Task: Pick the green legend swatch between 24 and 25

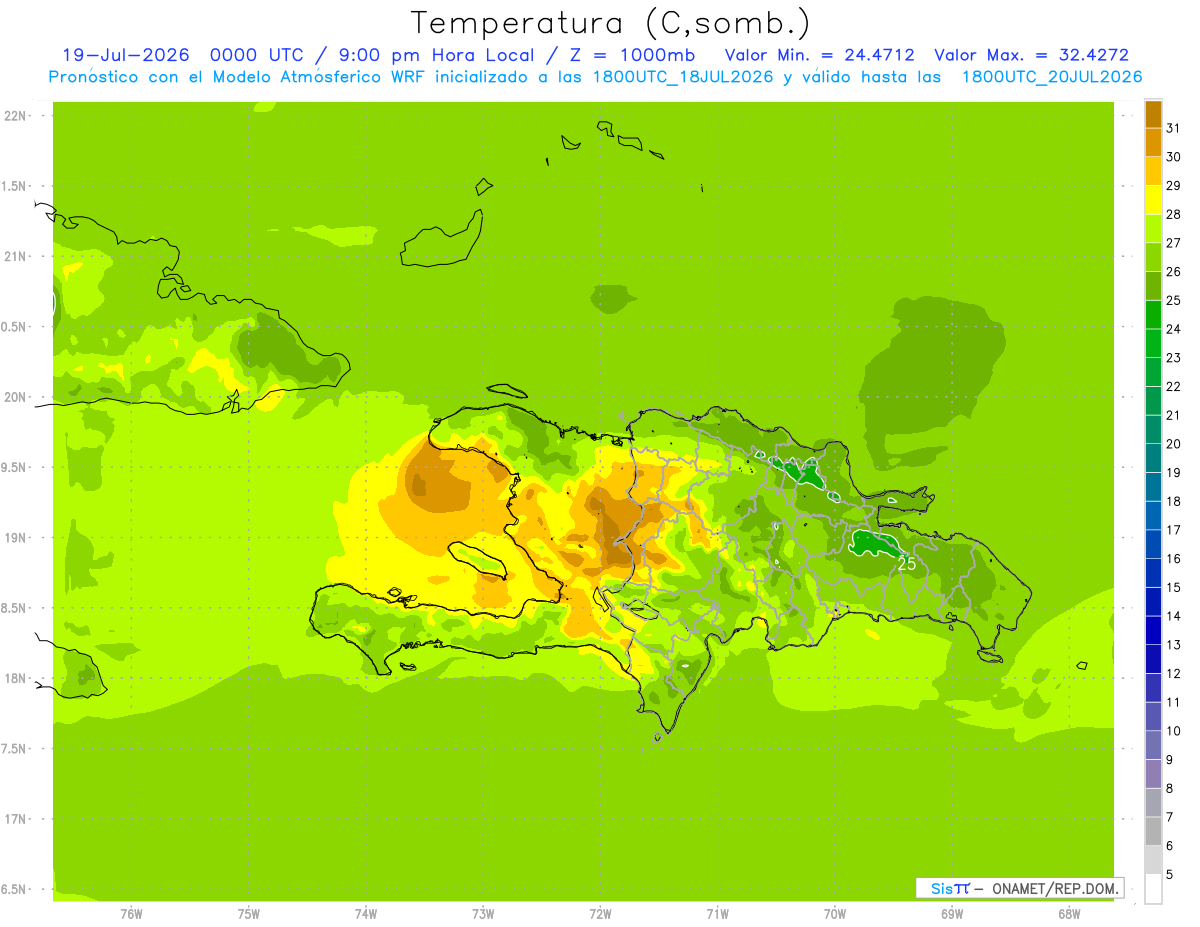Action: pyautogui.click(x=1153, y=314)
